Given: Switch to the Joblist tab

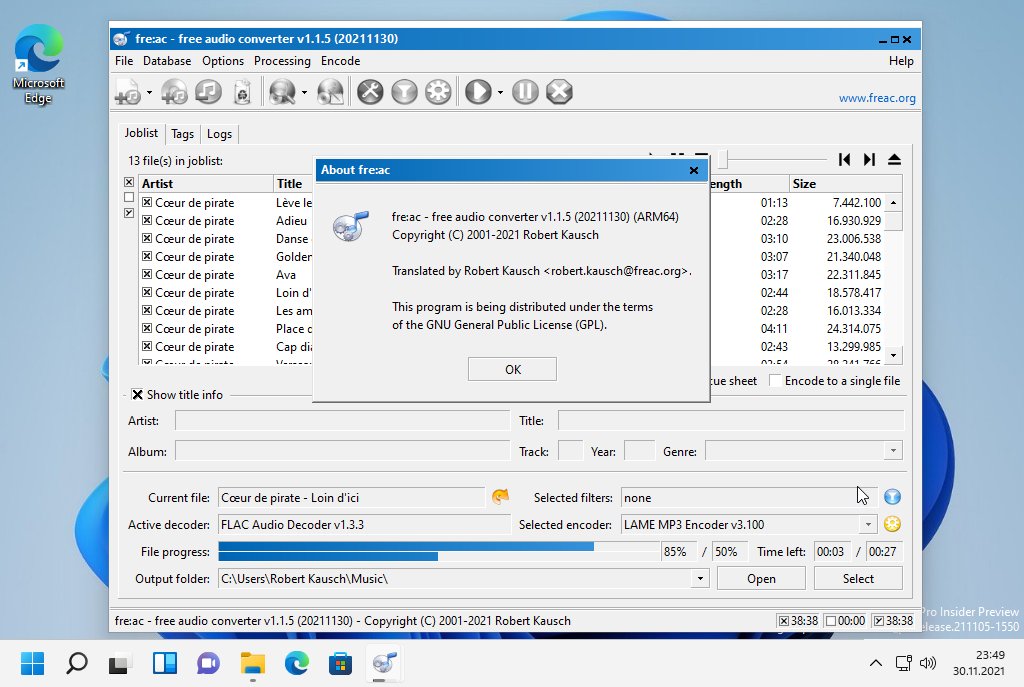Looking at the screenshot, I should coord(141,133).
